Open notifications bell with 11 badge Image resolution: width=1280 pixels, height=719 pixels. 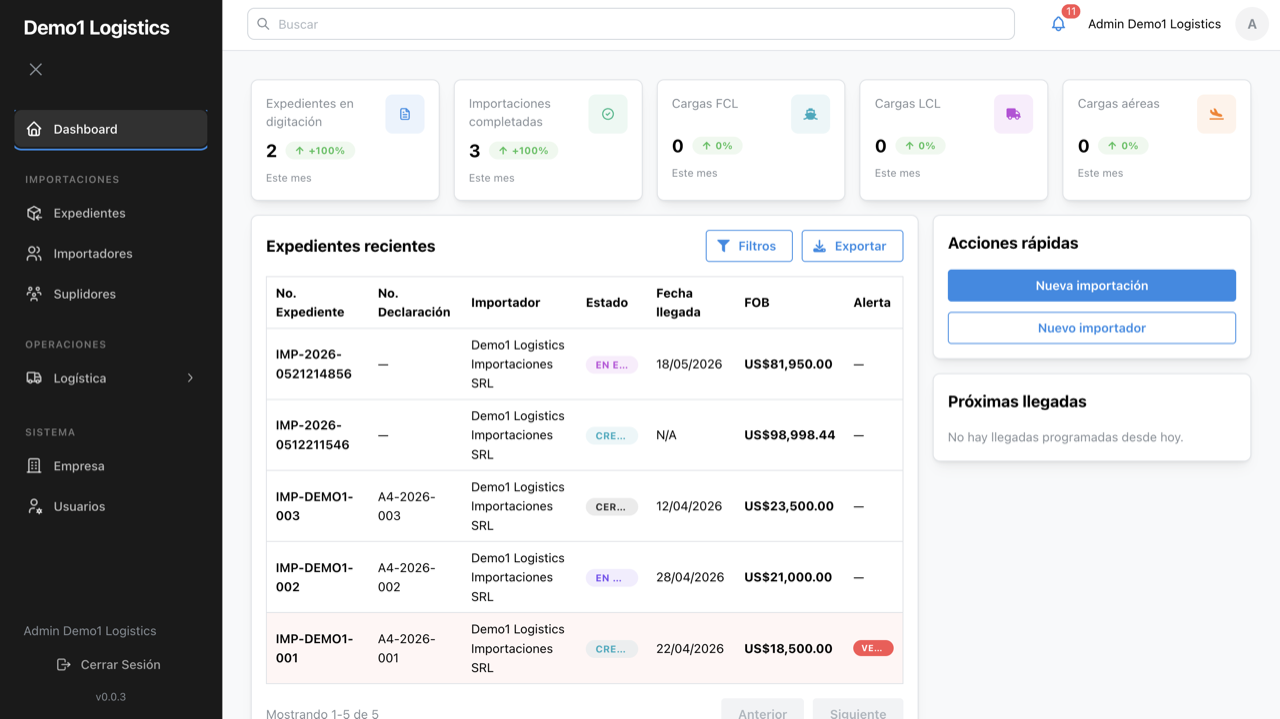pyautogui.click(x=1058, y=24)
